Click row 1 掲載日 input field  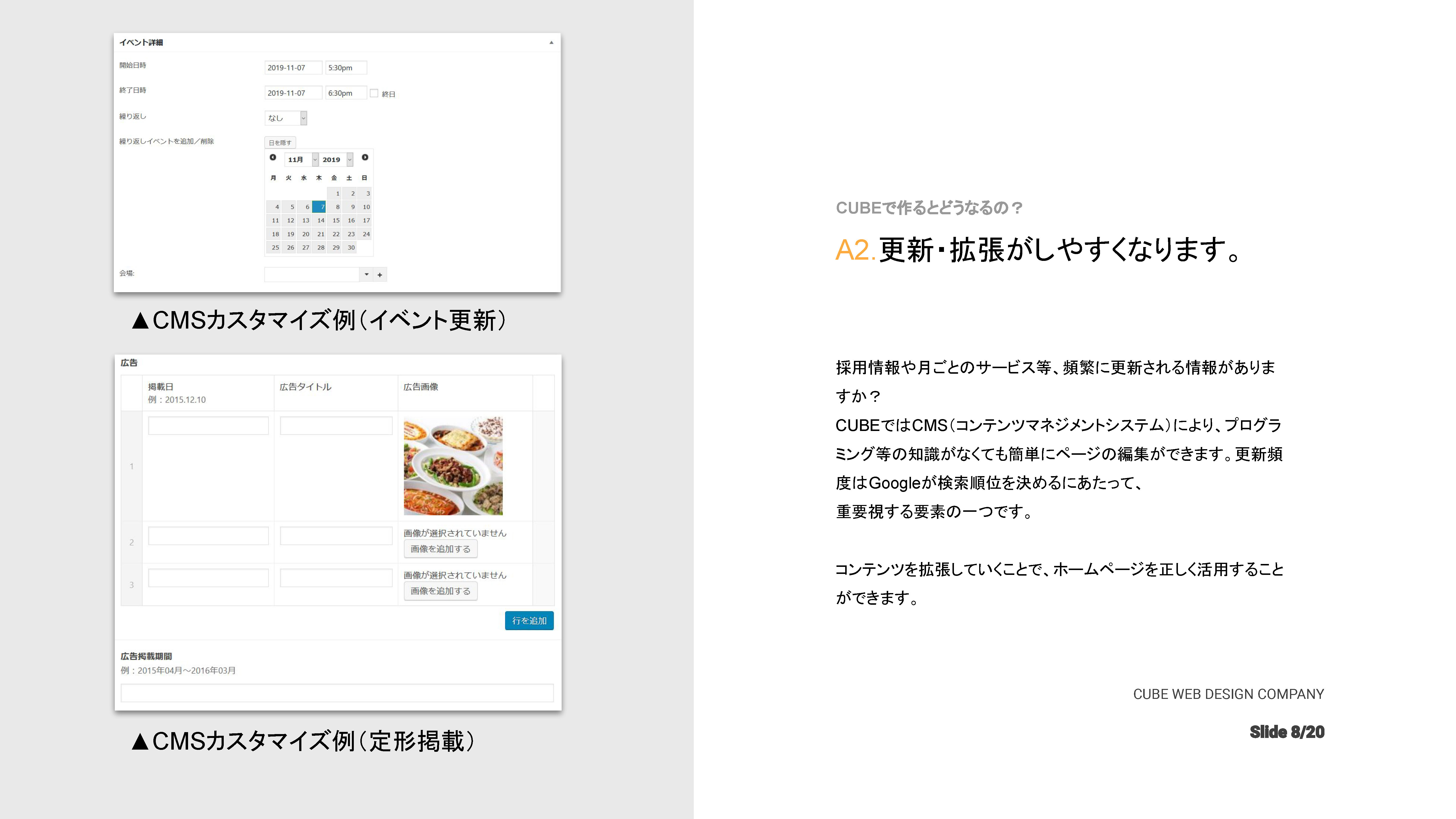point(208,426)
